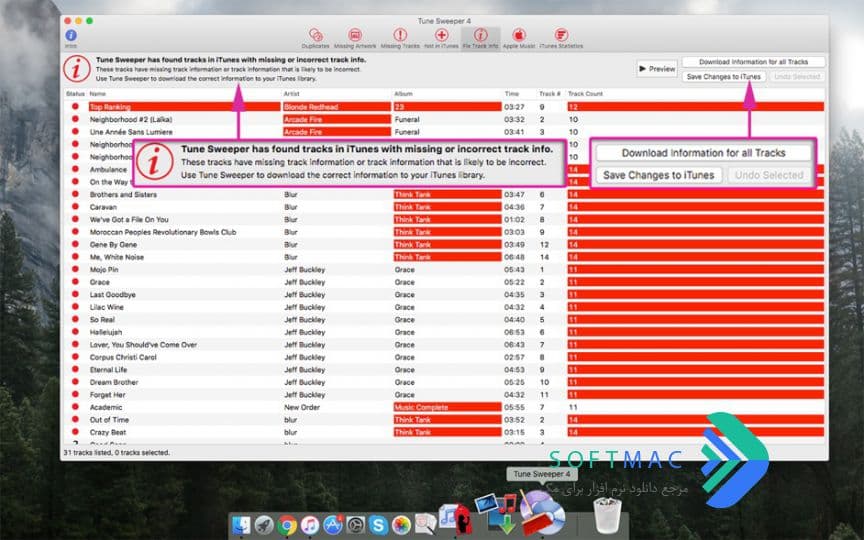Open the Not in iTunes toolbar section
Viewport: 864px width, 540px height.
click(441, 39)
